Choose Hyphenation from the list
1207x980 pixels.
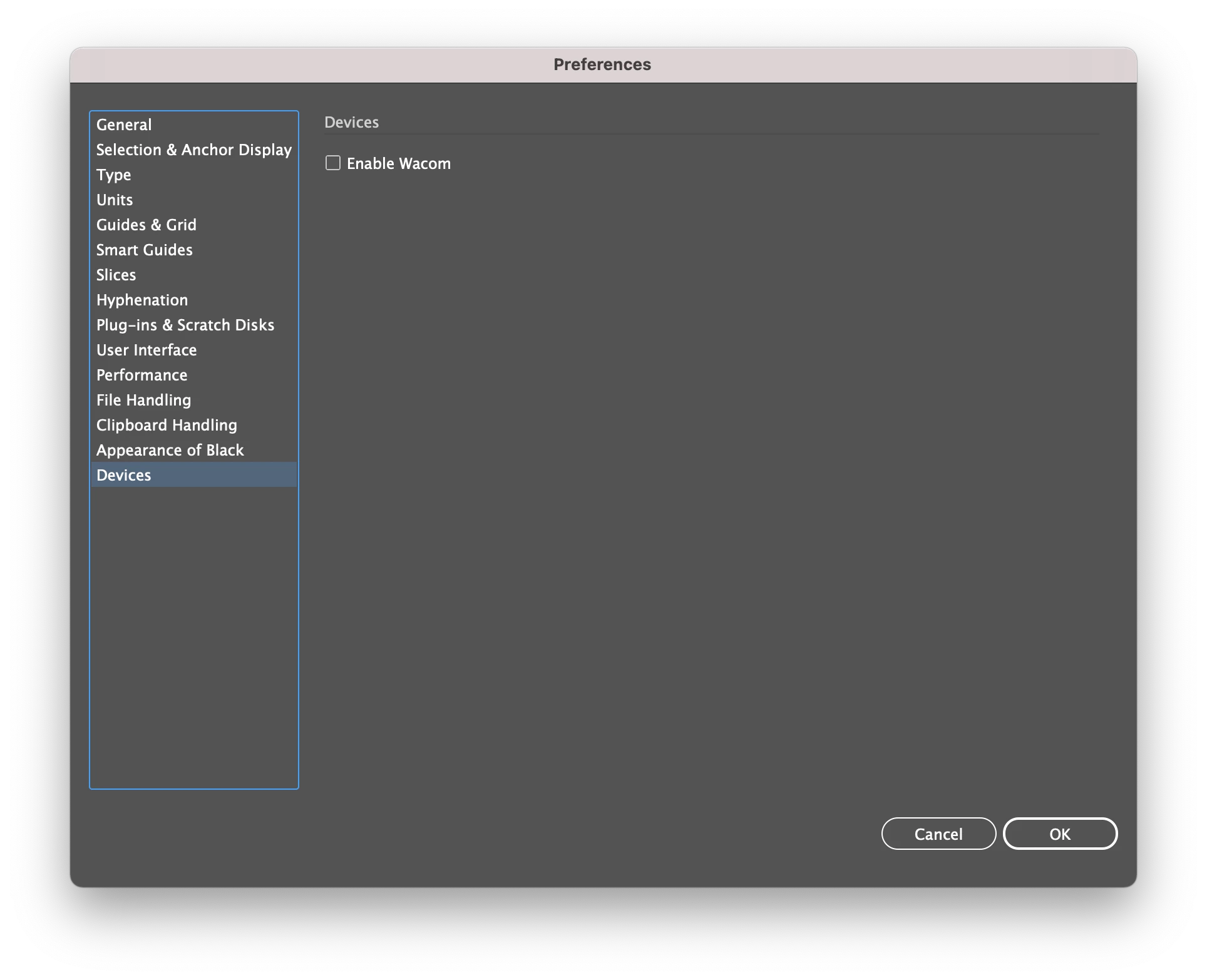[141, 300]
